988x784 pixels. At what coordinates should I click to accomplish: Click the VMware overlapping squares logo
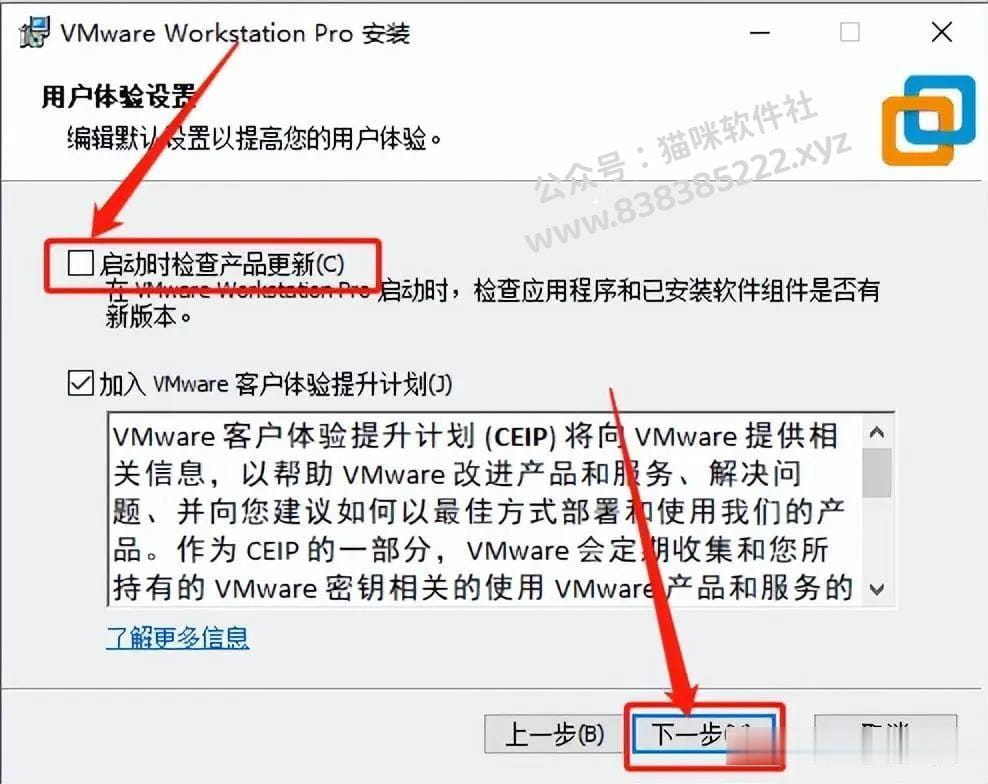click(x=928, y=120)
